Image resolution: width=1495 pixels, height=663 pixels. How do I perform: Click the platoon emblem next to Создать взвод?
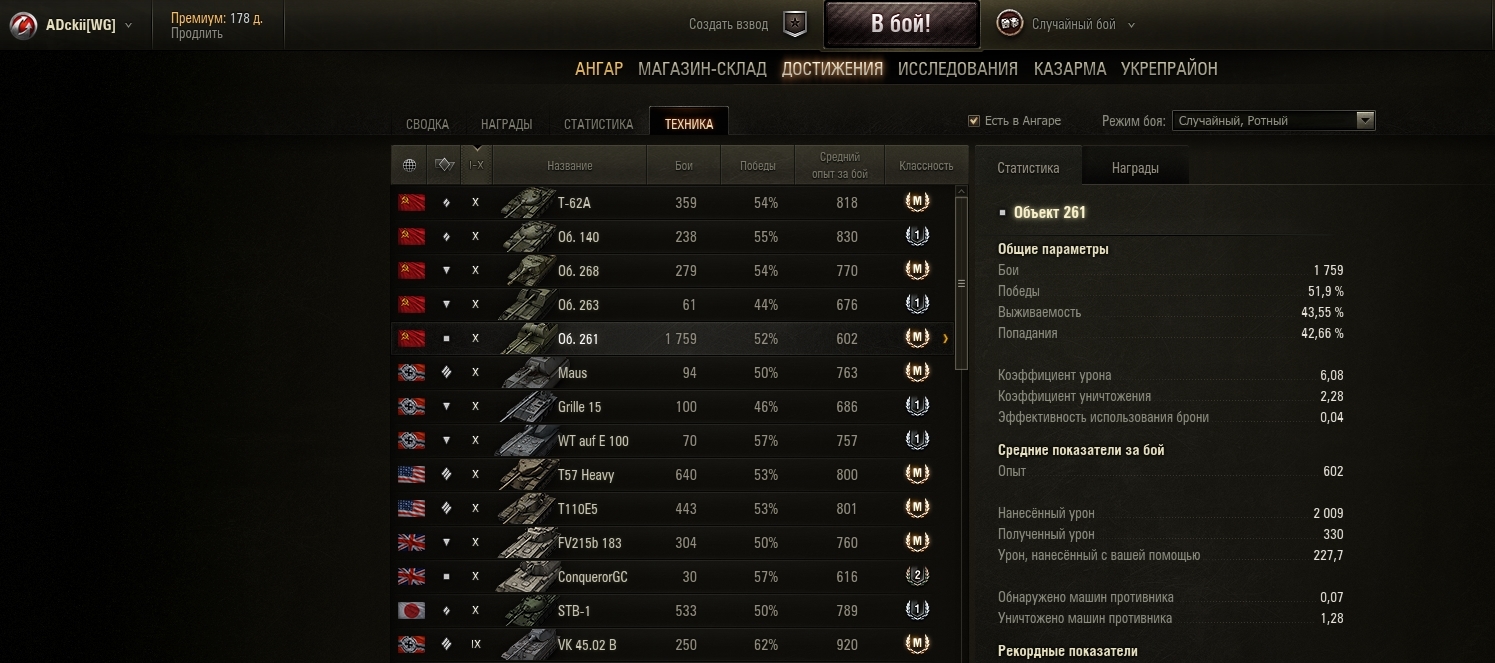[x=794, y=24]
